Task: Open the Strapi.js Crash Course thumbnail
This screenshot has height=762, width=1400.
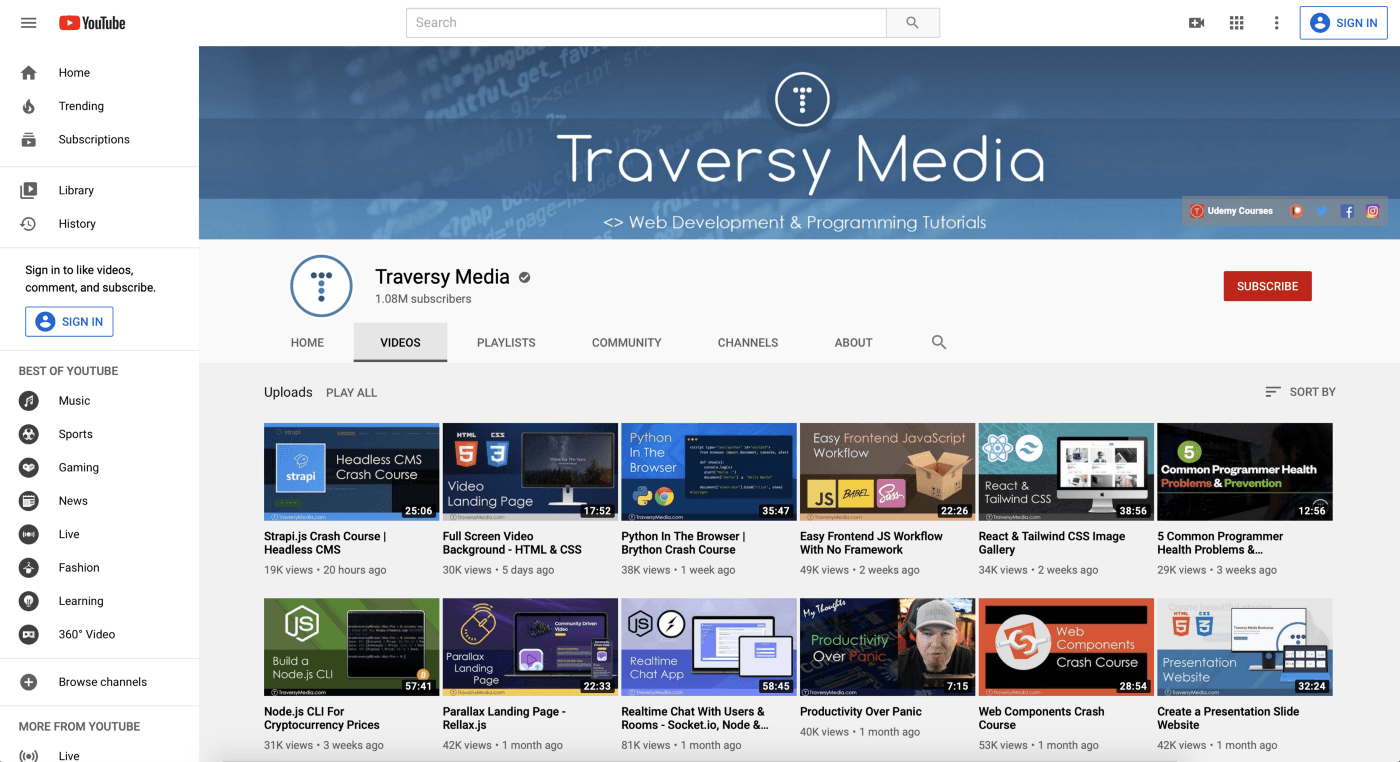Action: [x=351, y=472]
